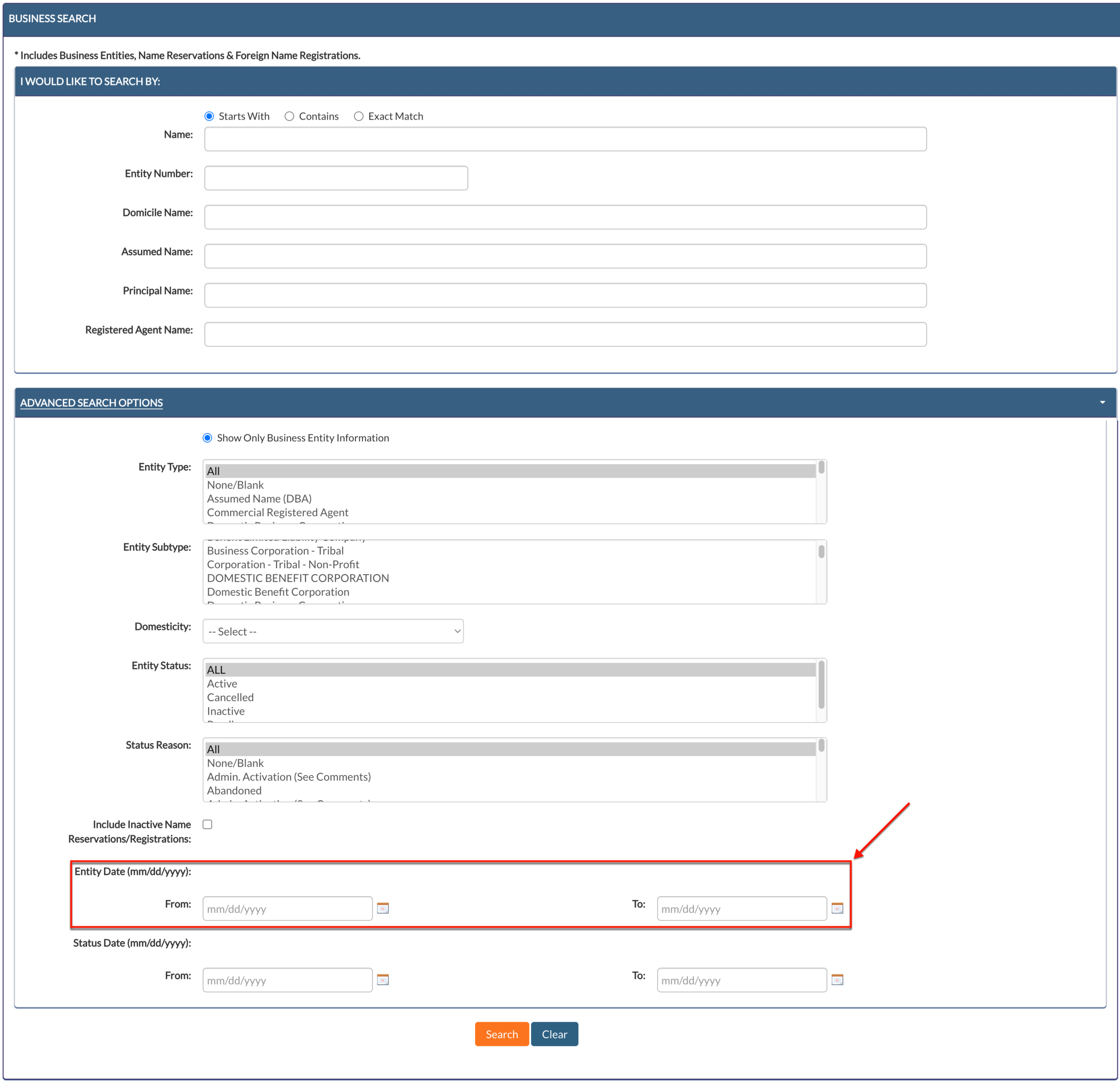Click into the Principal Name field
Image resolution: width=1120 pixels, height=1083 pixels.
[x=566, y=295]
